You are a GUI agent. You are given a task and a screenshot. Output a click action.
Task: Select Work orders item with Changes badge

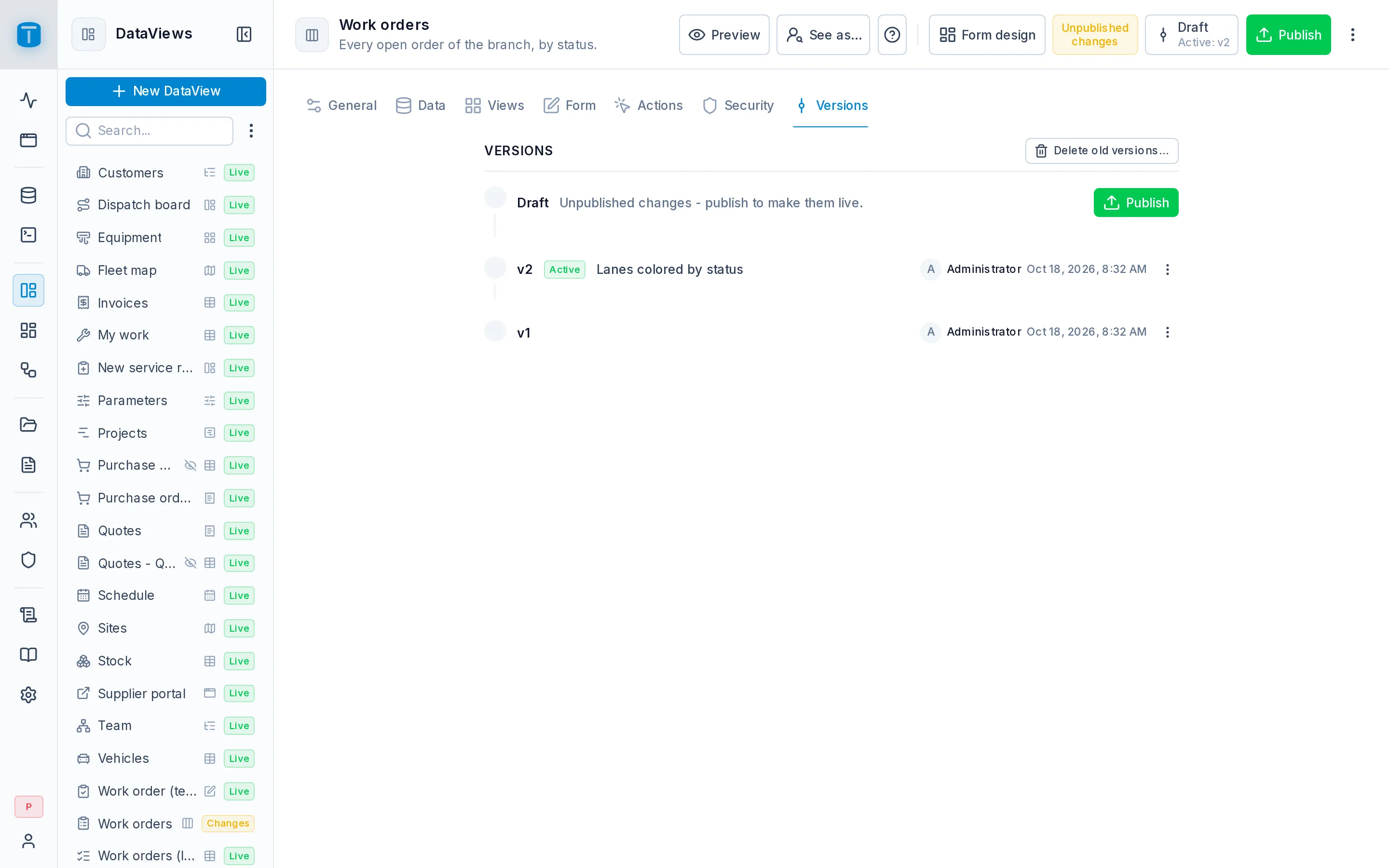[165, 824]
